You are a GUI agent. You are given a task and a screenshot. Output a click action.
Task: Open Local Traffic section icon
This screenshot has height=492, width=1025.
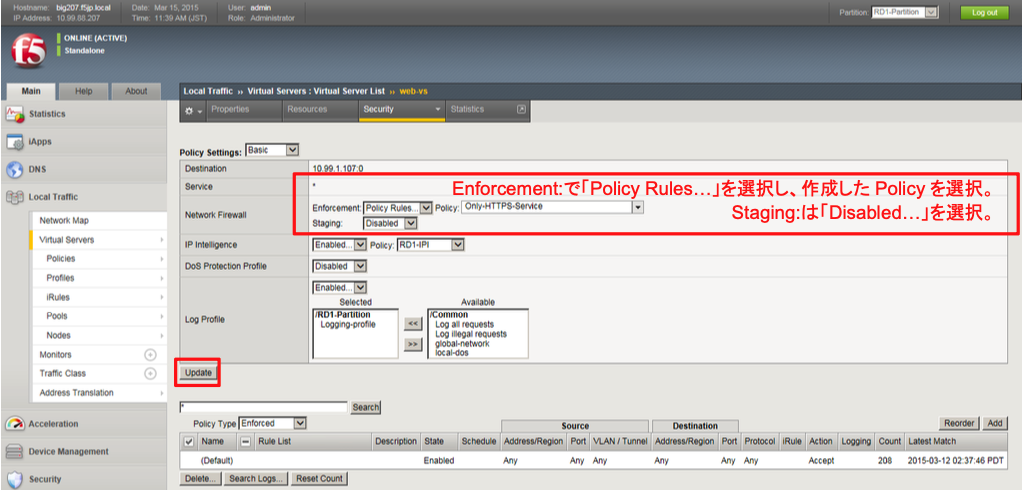pos(15,197)
